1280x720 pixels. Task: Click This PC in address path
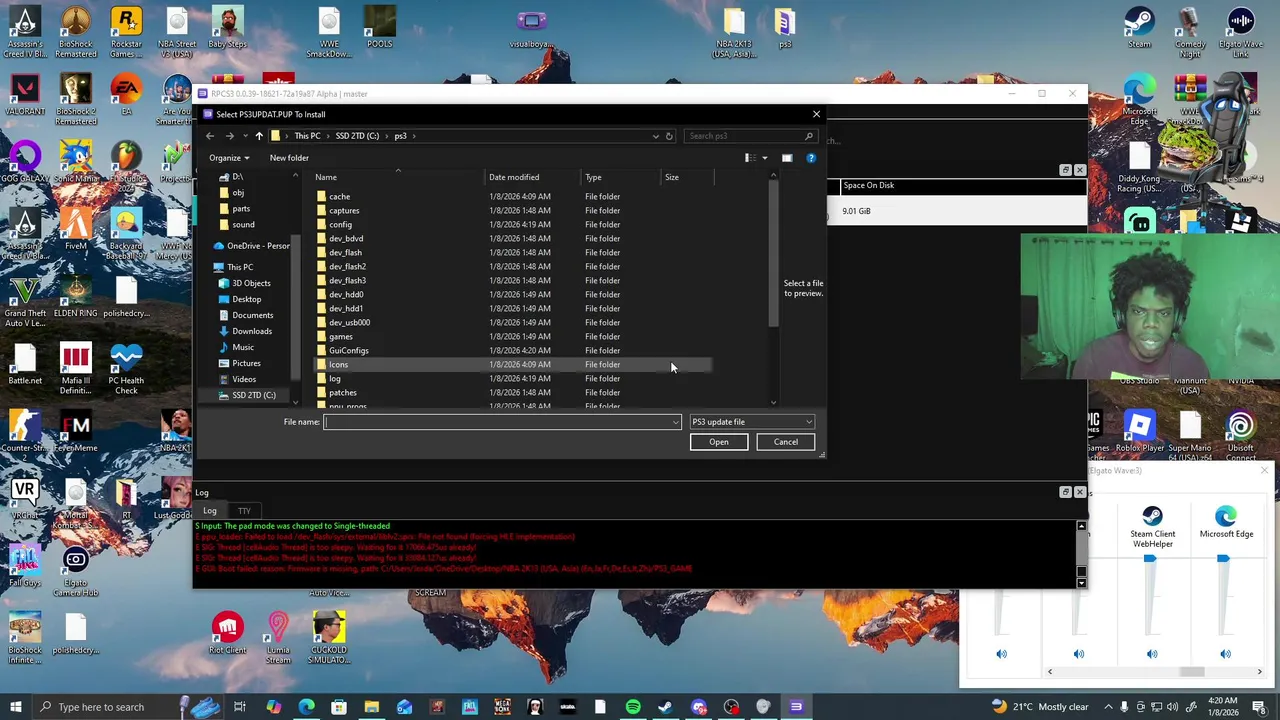point(307,136)
